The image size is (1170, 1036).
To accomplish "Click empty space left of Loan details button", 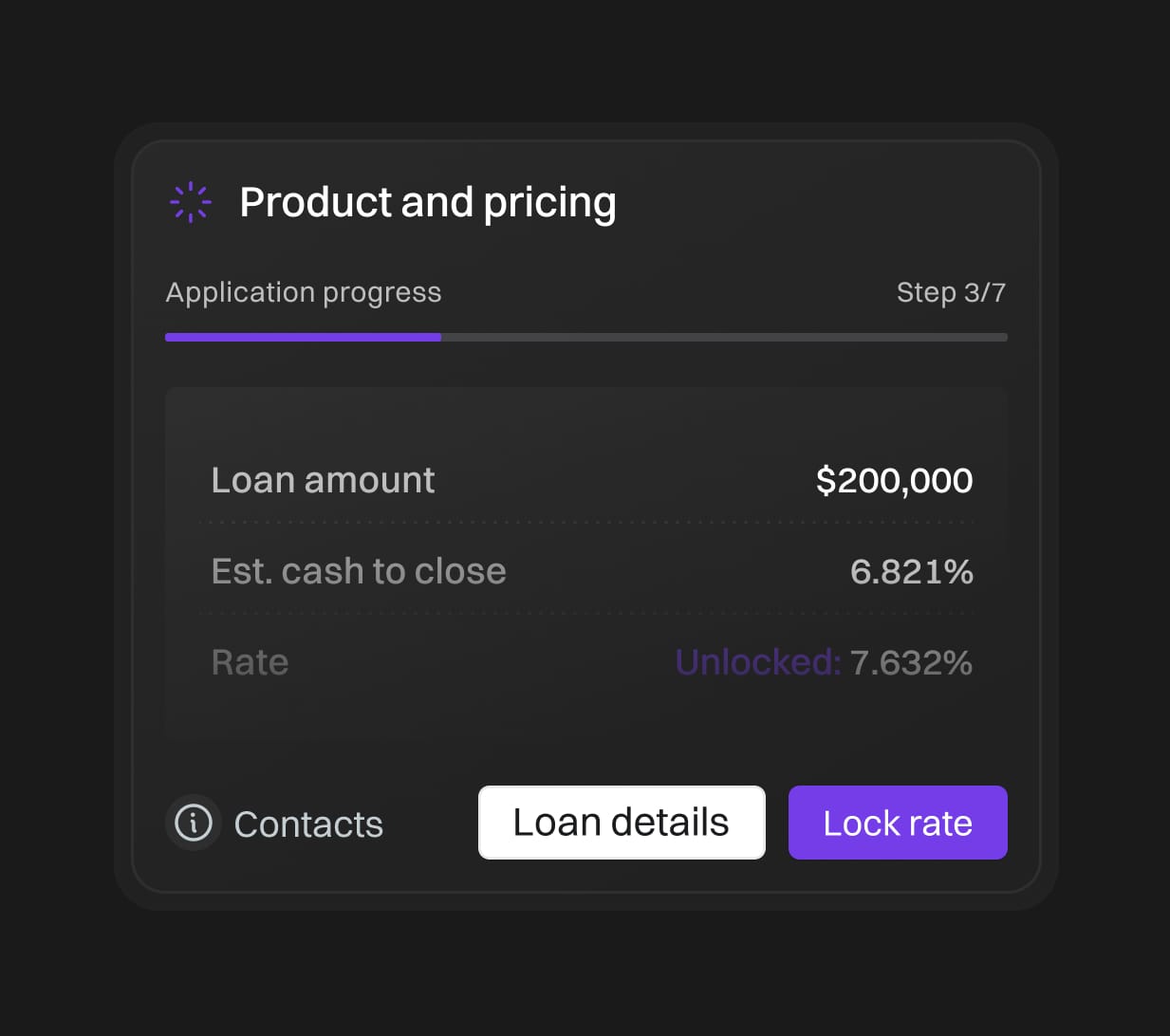I will click(431, 823).
